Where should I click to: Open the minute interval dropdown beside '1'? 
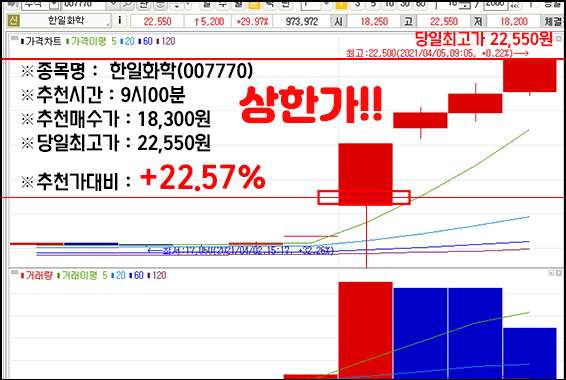[x=327, y=5]
